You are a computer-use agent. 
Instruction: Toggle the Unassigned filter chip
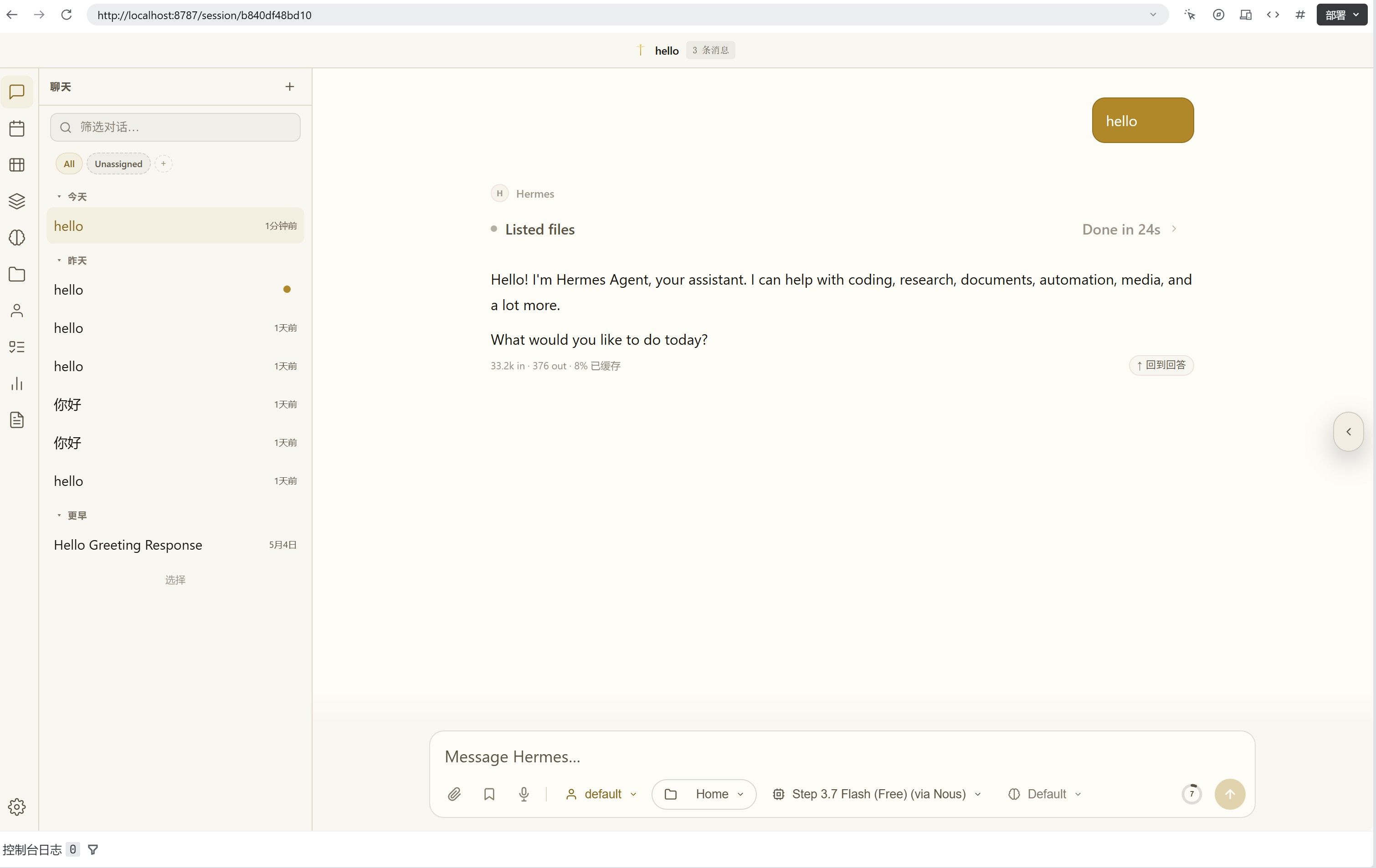(x=118, y=164)
